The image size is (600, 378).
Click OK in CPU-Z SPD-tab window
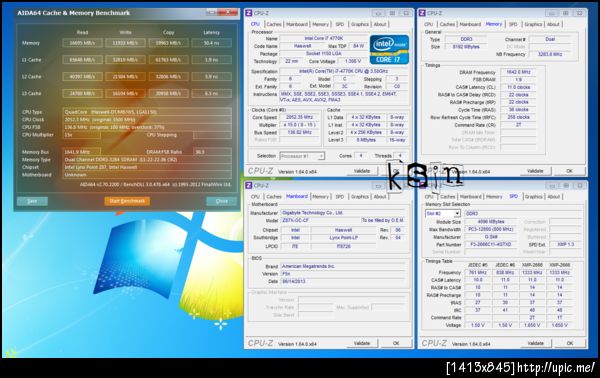click(569, 344)
